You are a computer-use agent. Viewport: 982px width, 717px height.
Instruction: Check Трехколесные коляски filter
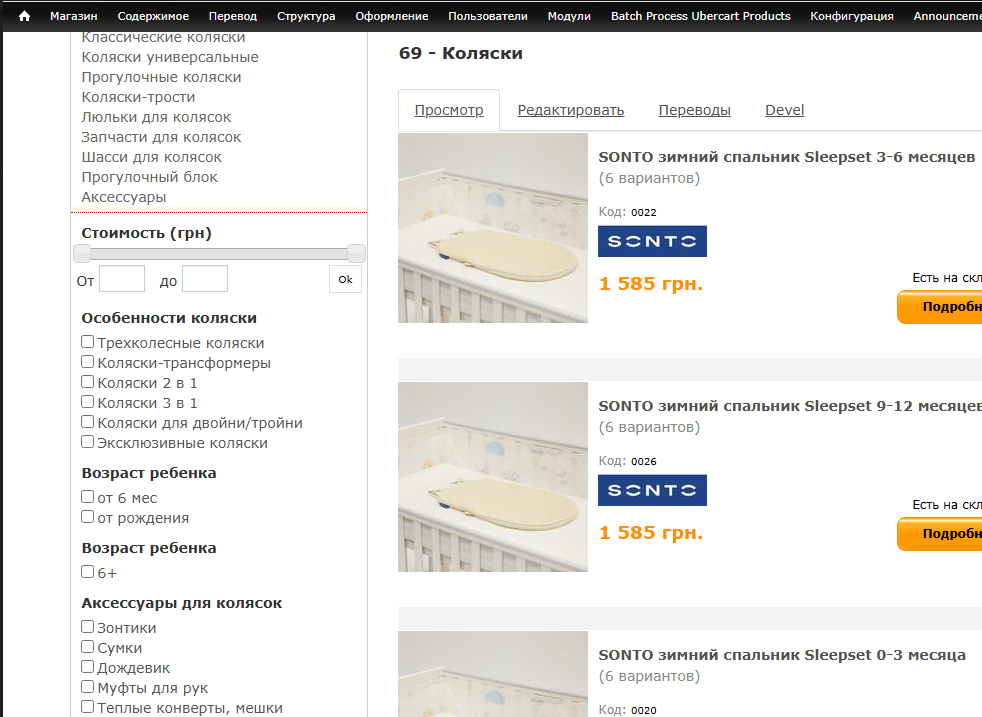click(88, 342)
